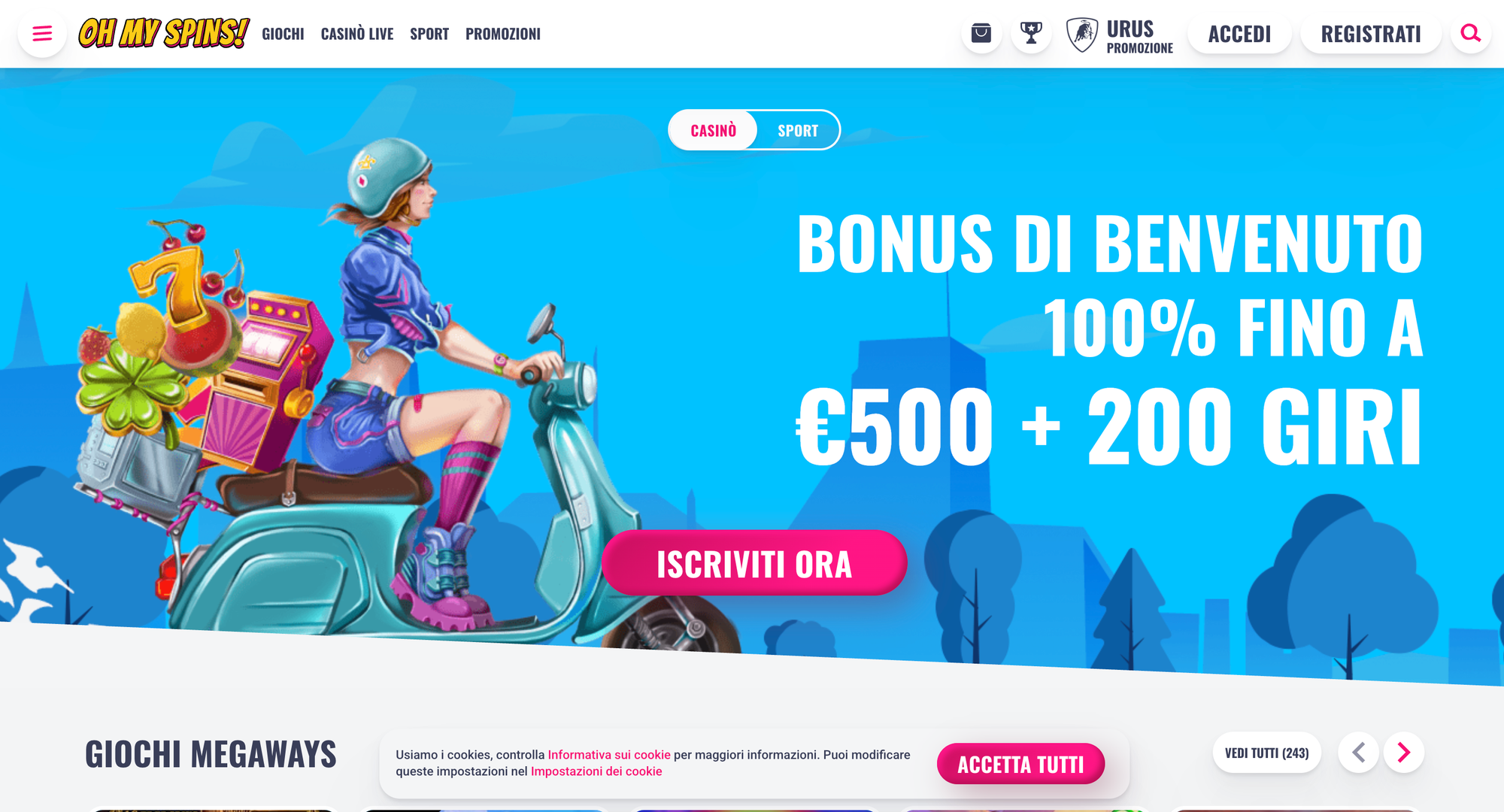Open the Giochi menu item
The width and height of the screenshot is (1504, 812).
coord(283,34)
